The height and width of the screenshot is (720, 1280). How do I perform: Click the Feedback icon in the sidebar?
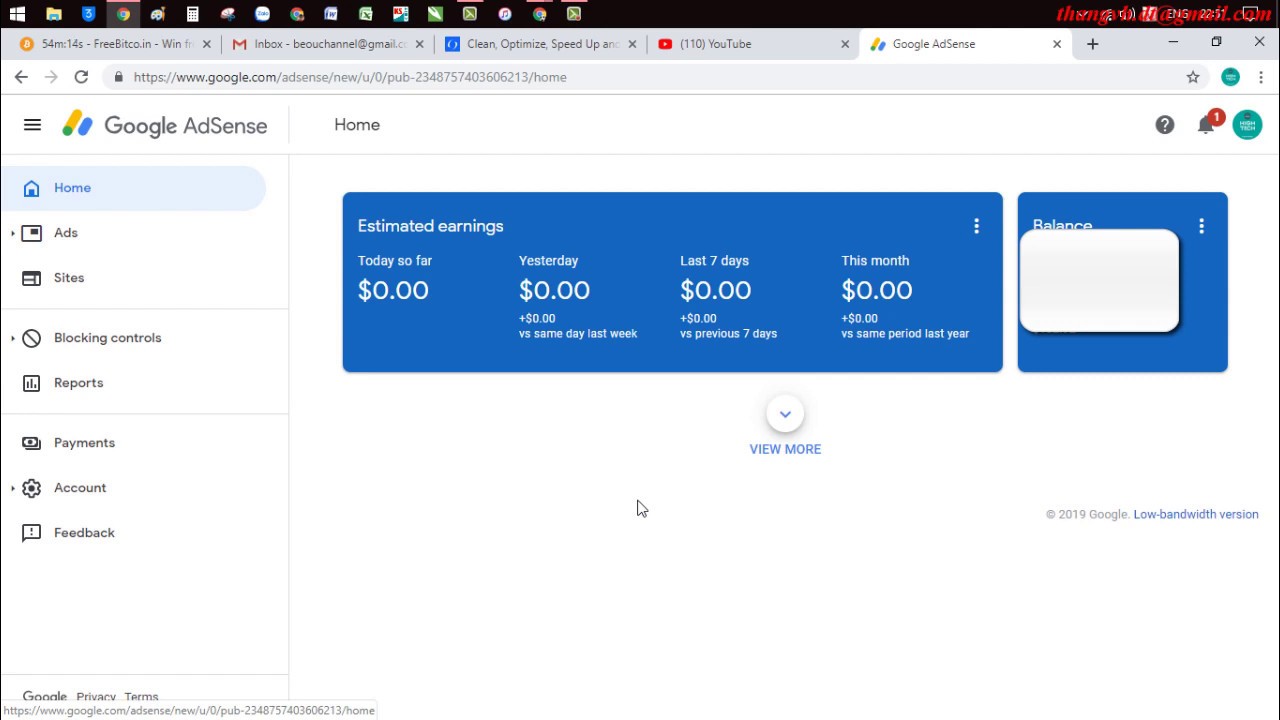coord(32,533)
